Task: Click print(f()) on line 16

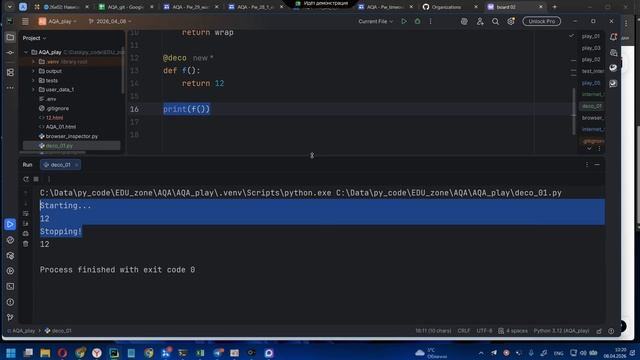Action: (x=187, y=109)
